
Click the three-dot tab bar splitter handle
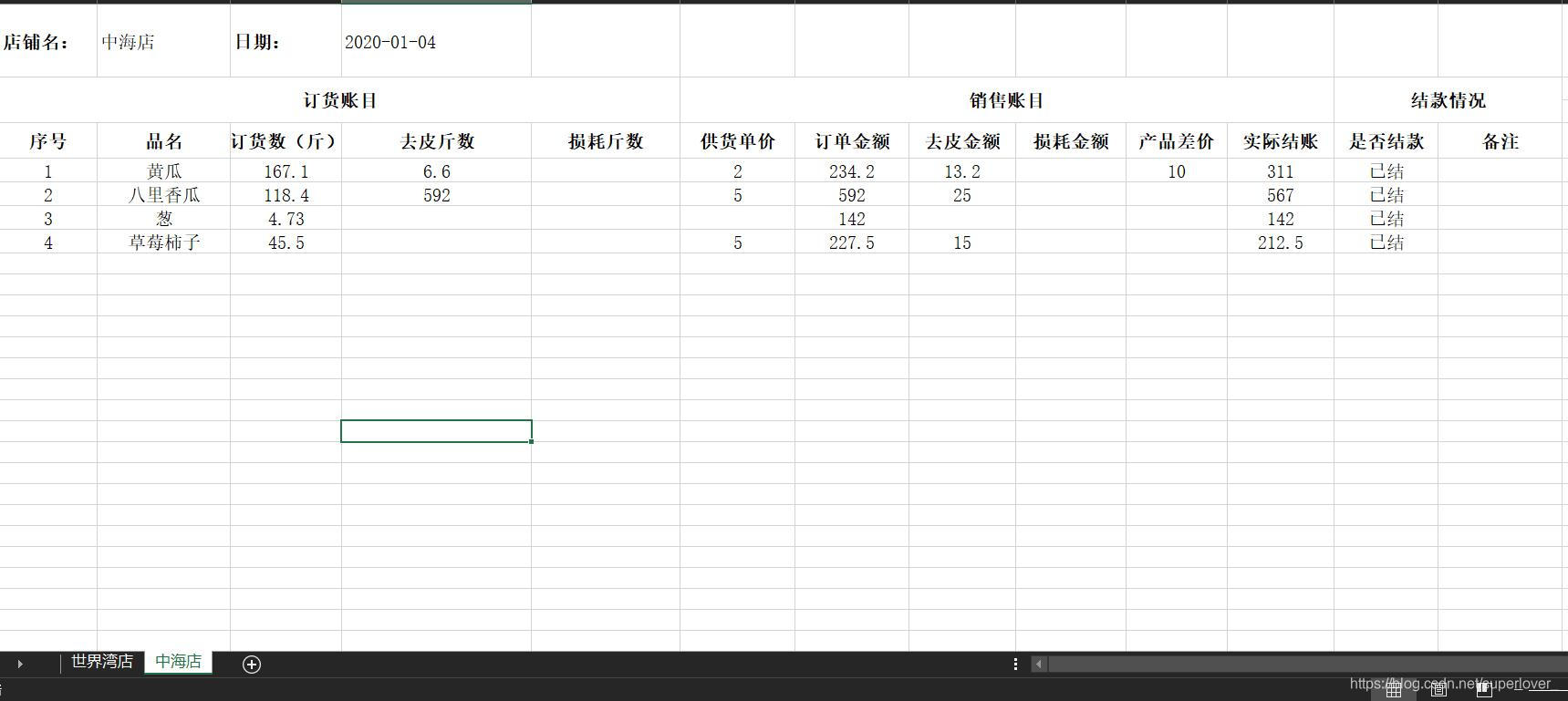click(x=1015, y=665)
